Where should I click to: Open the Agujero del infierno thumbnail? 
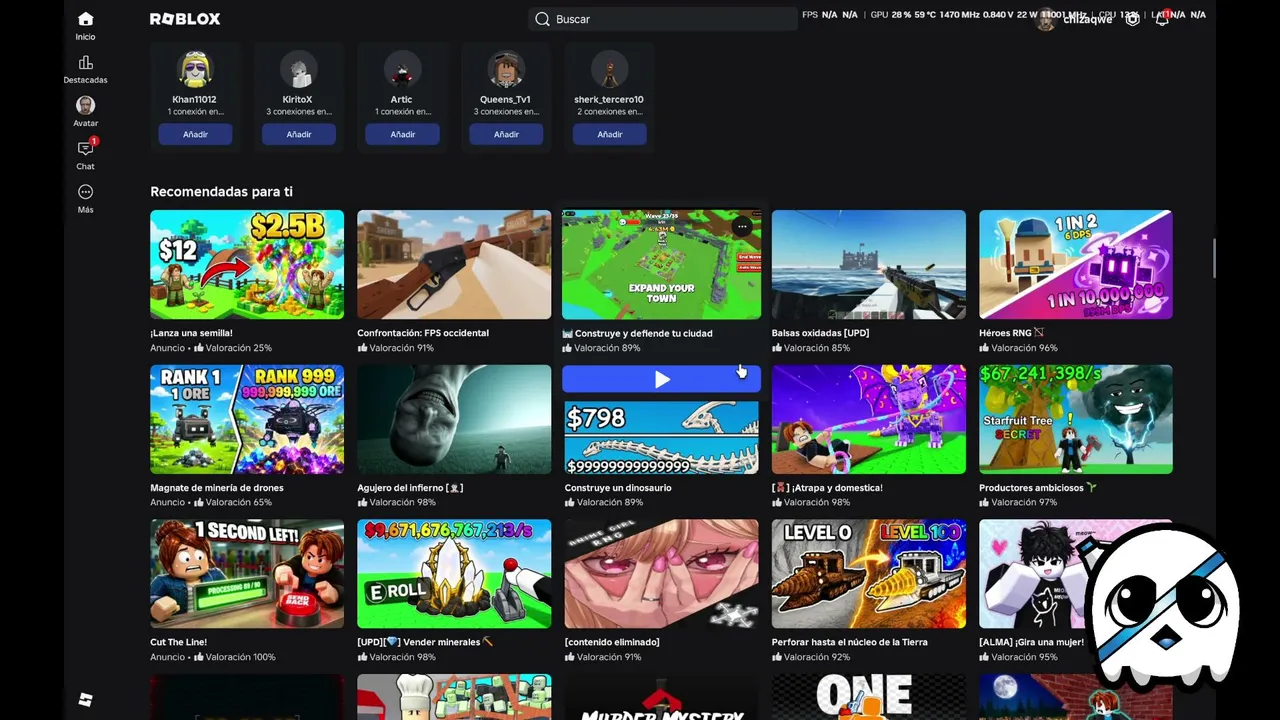click(x=454, y=419)
